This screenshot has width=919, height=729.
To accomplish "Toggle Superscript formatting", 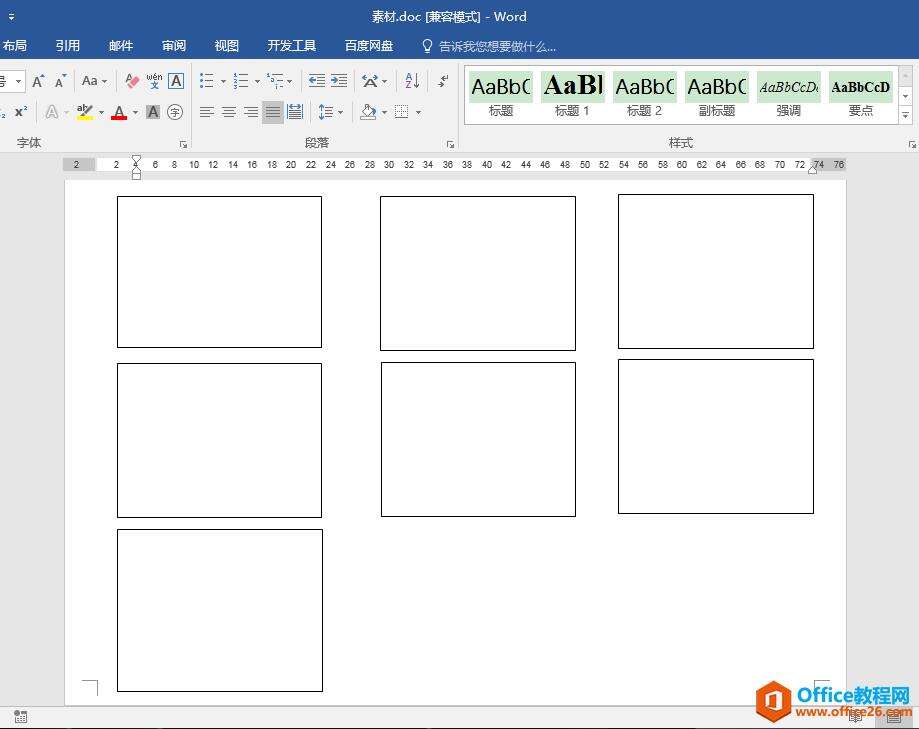I will 21,112.
